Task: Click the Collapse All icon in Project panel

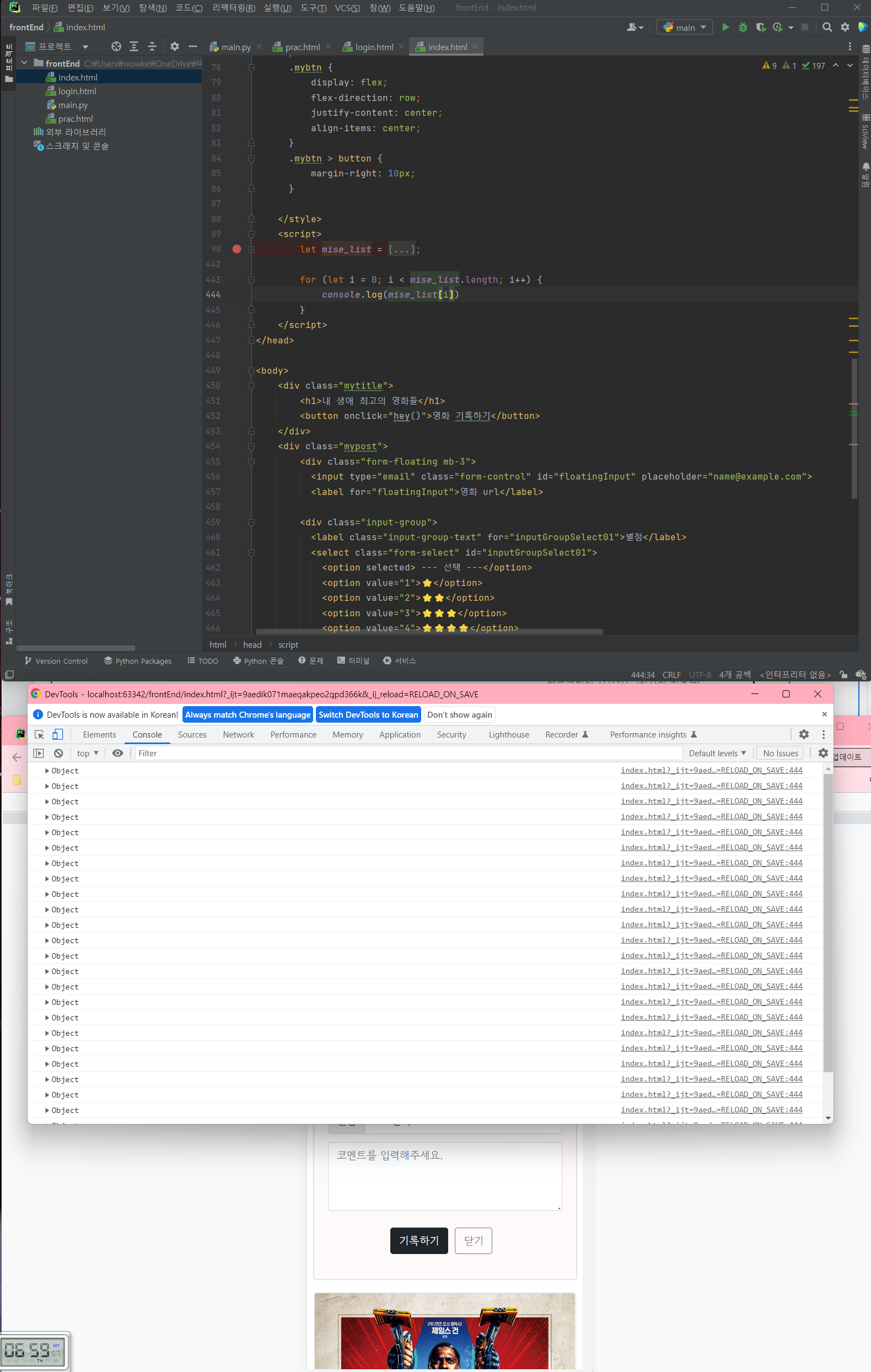Action: (x=152, y=47)
